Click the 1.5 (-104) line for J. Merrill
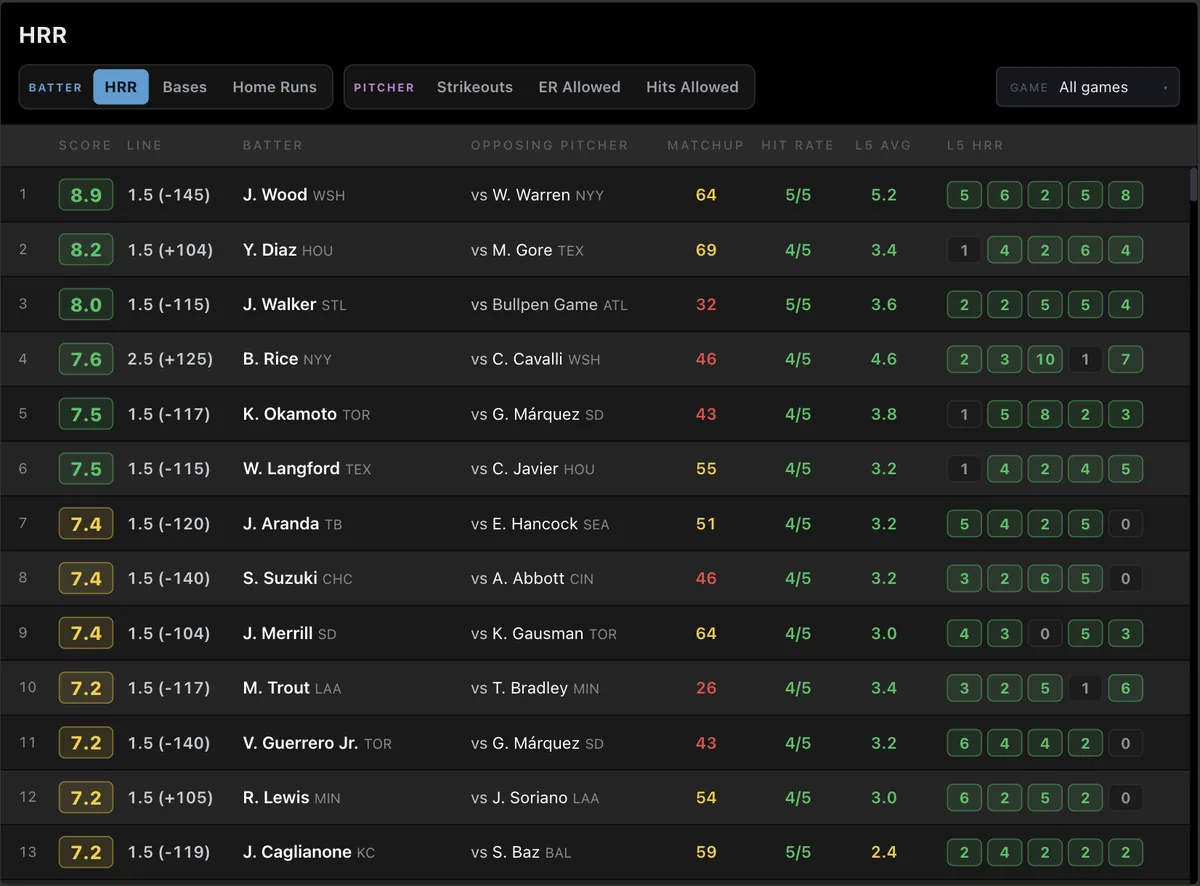This screenshot has height=886, width=1200. coord(169,633)
